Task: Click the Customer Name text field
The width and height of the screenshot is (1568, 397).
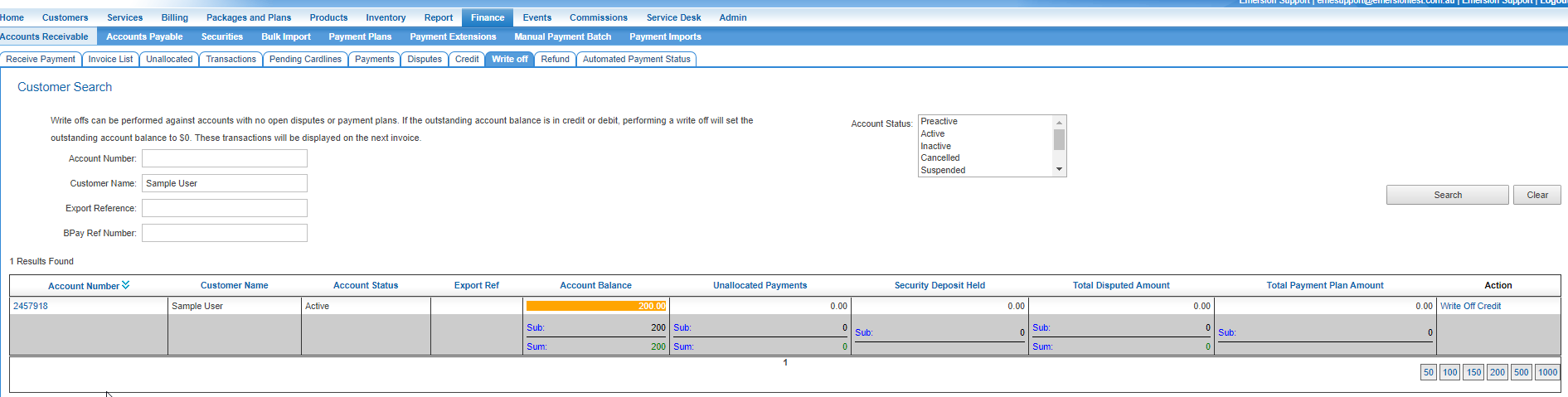Action: (x=224, y=183)
